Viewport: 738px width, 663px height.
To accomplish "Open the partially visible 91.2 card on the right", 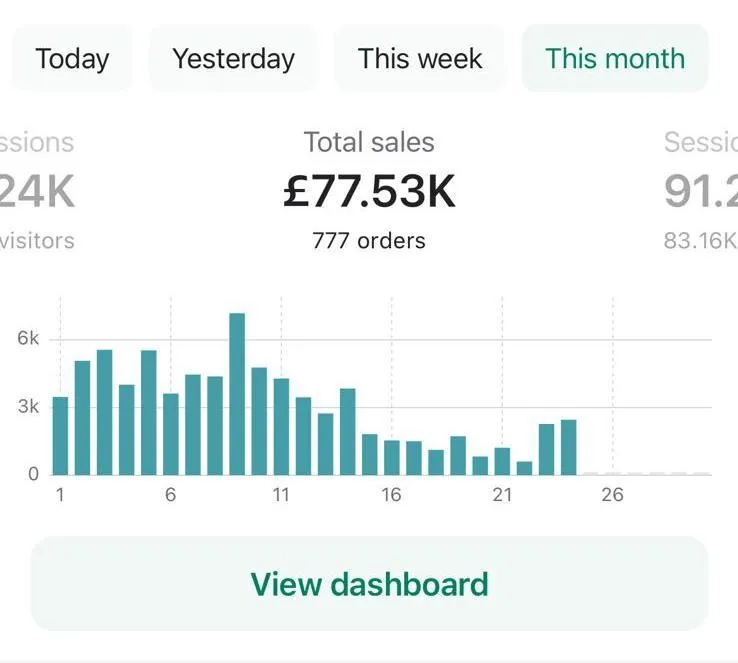I will [x=700, y=192].
